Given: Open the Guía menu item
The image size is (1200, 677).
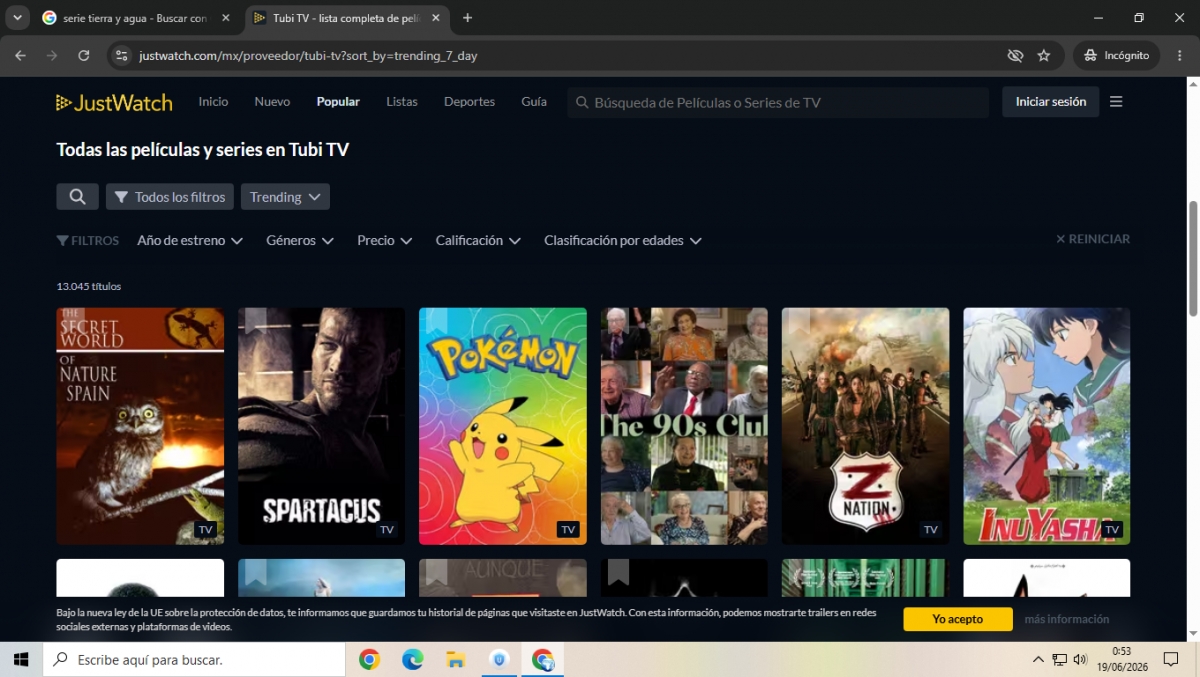Looking at the screenshot, I should (x=534, y=102).
